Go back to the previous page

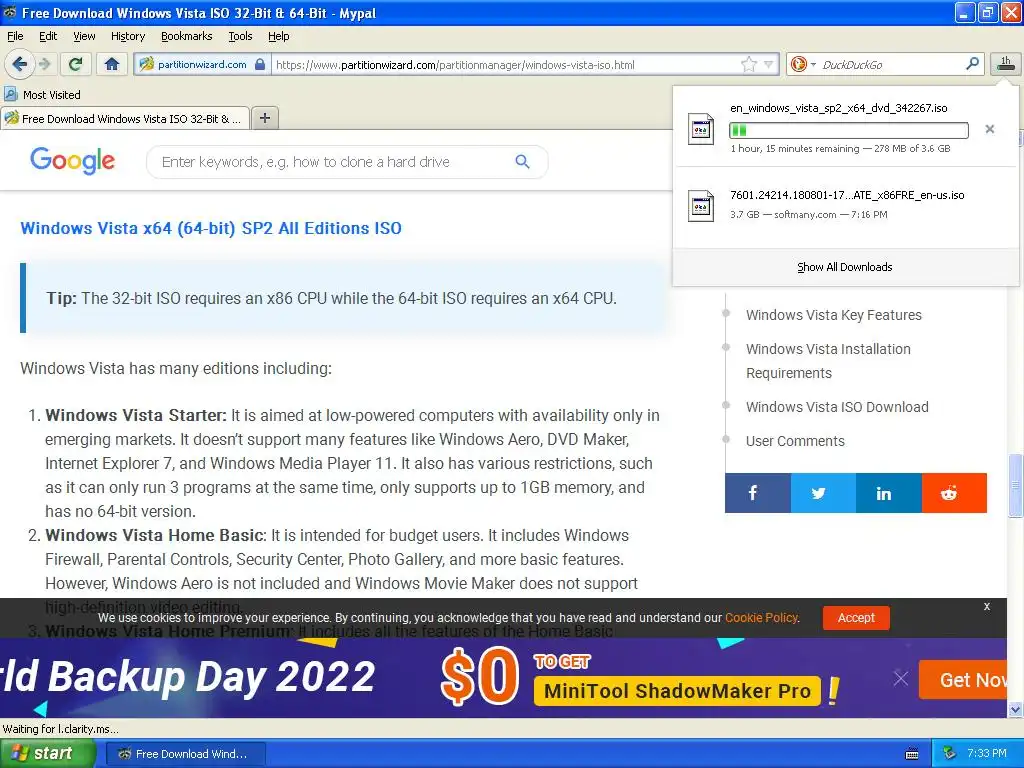[x=19, y=64]
